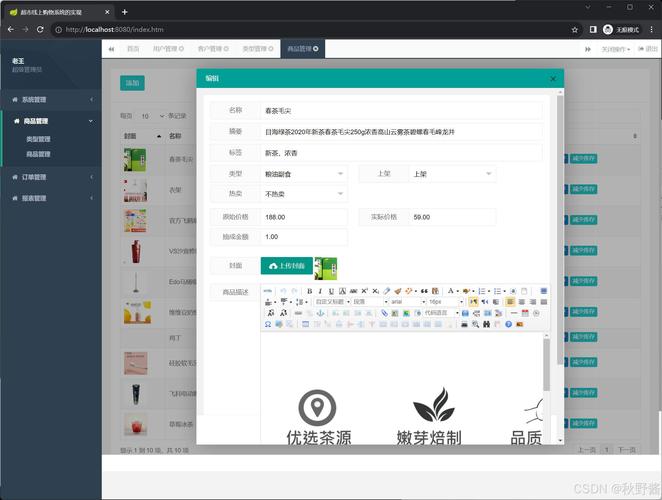Click the 名称 field containing 春茶毛尖

click(x=401, y=111)
